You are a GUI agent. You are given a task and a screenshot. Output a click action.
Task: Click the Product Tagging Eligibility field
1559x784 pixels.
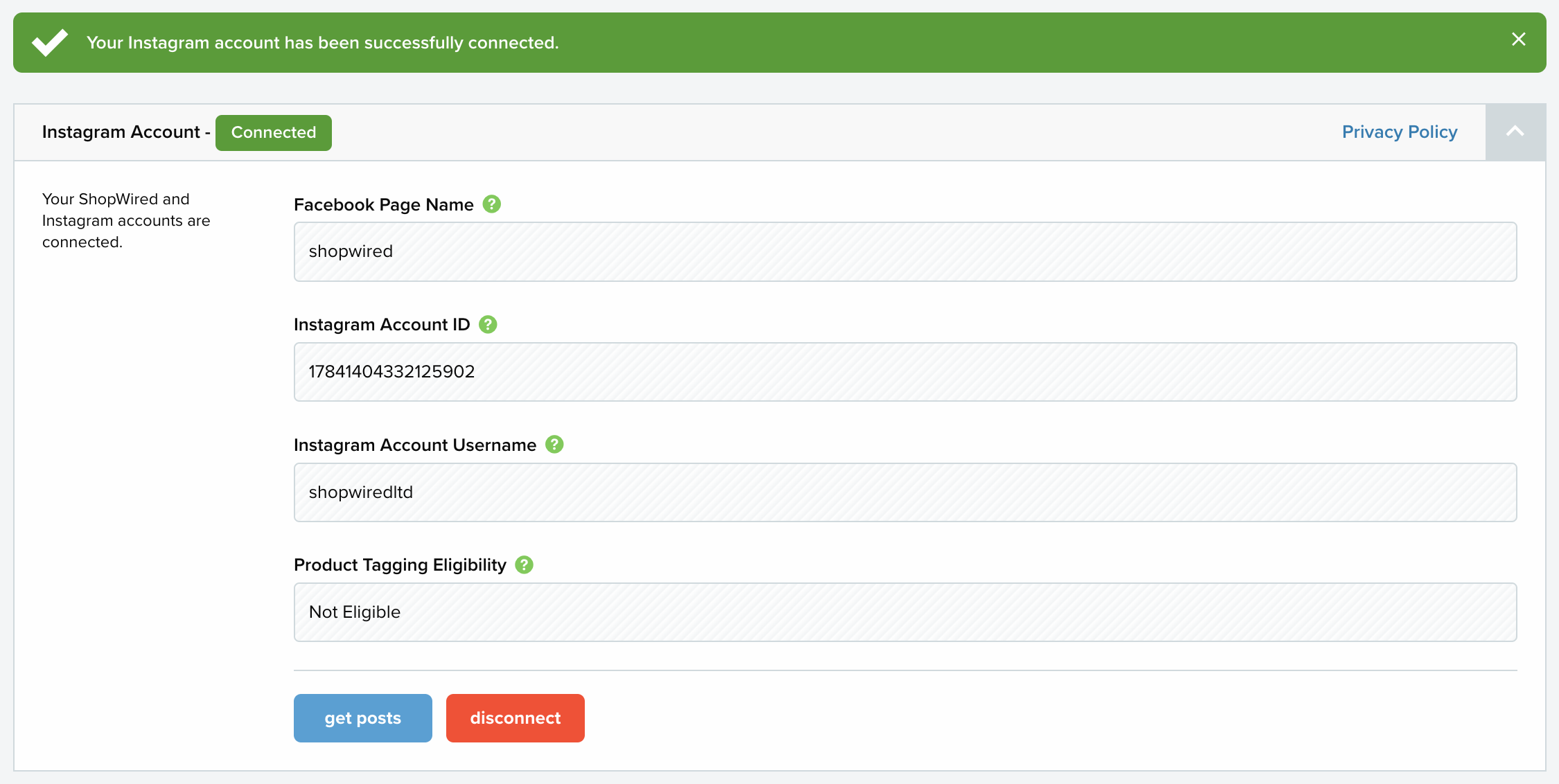(906, 612)
